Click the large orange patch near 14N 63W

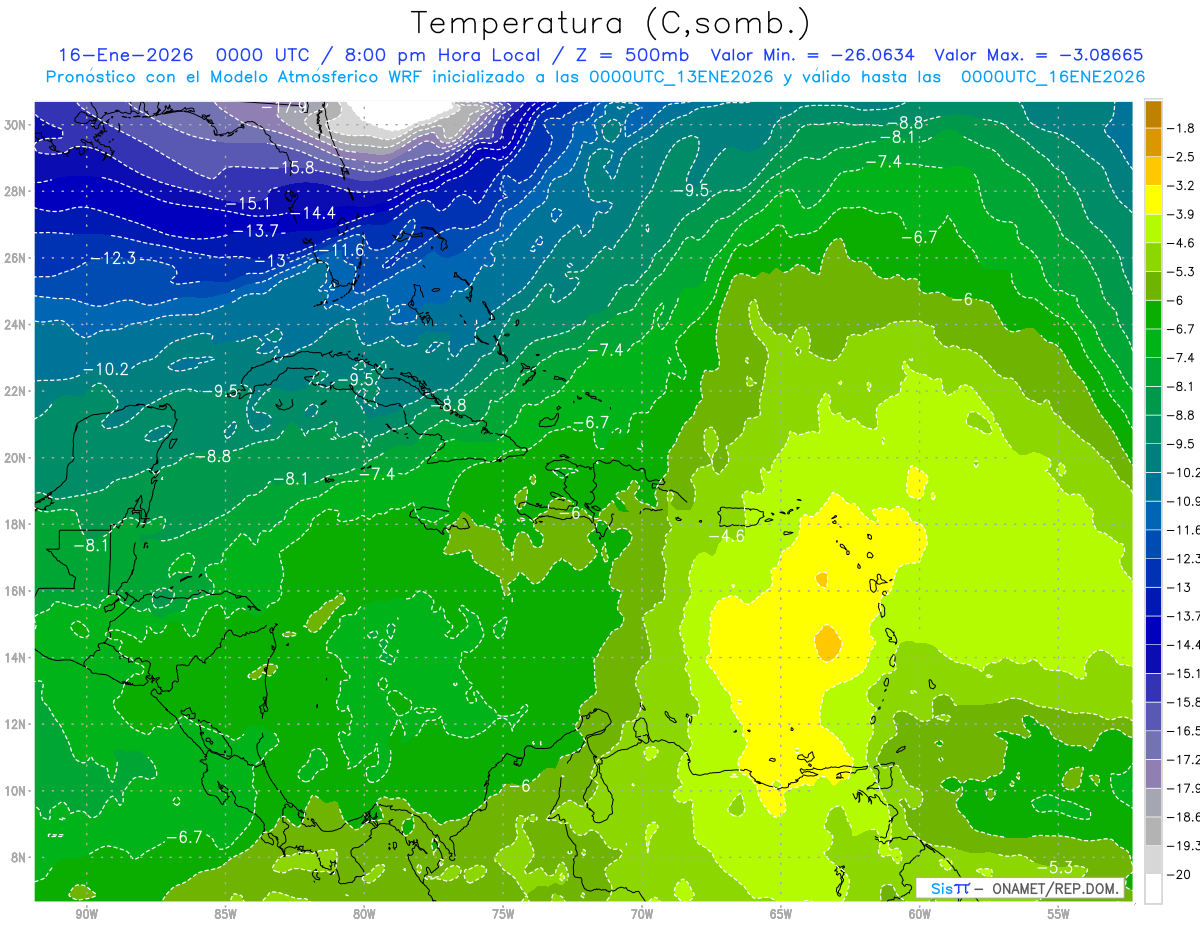click(827, 643)
